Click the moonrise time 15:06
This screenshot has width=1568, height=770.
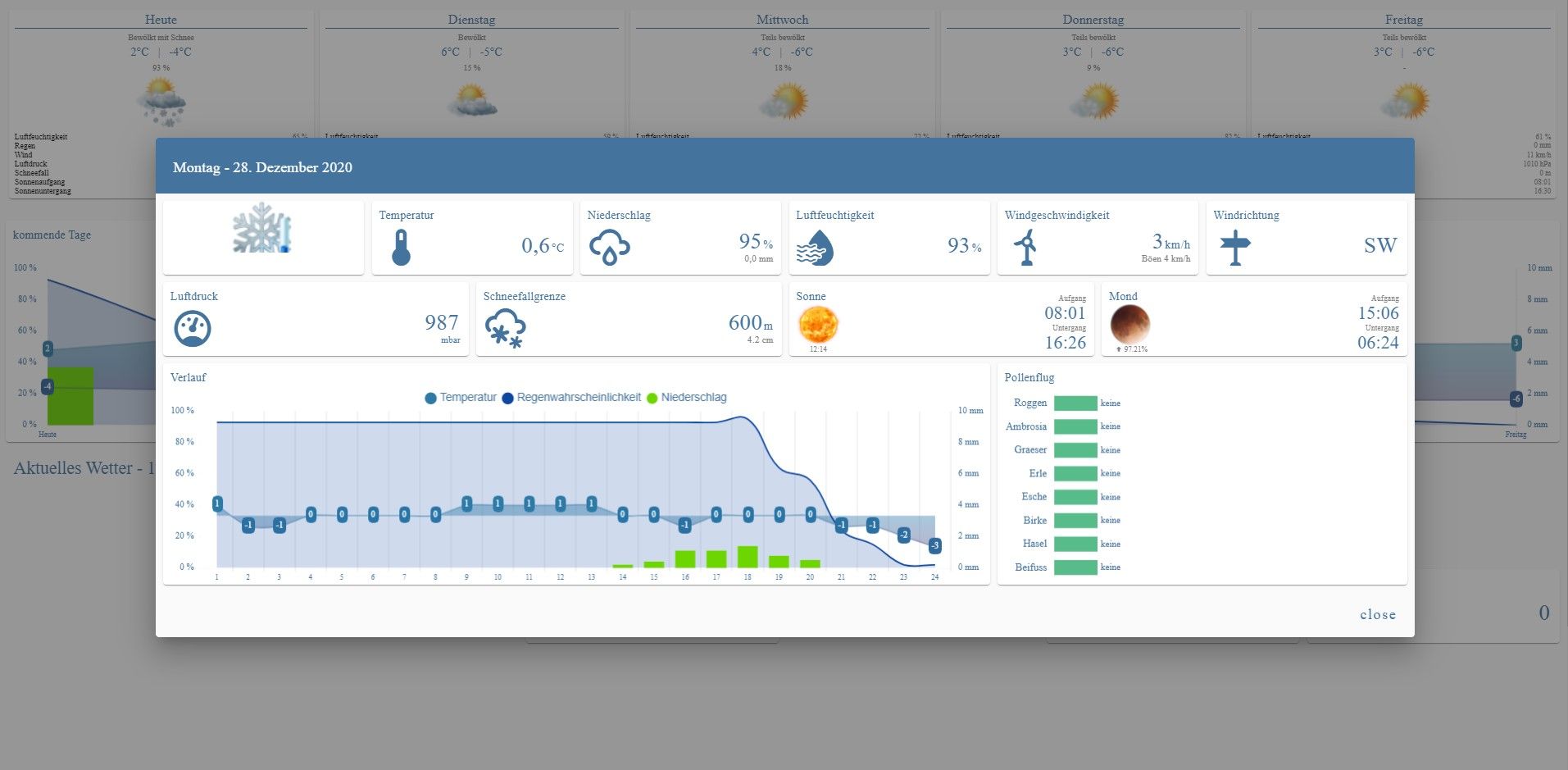(1378, 313)
